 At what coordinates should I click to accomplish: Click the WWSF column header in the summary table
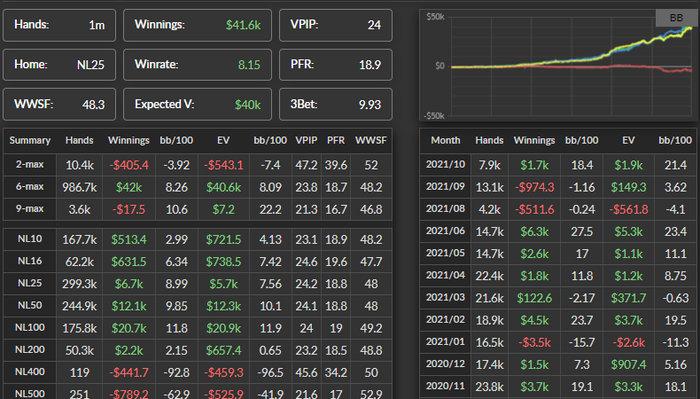coord(371,140)
